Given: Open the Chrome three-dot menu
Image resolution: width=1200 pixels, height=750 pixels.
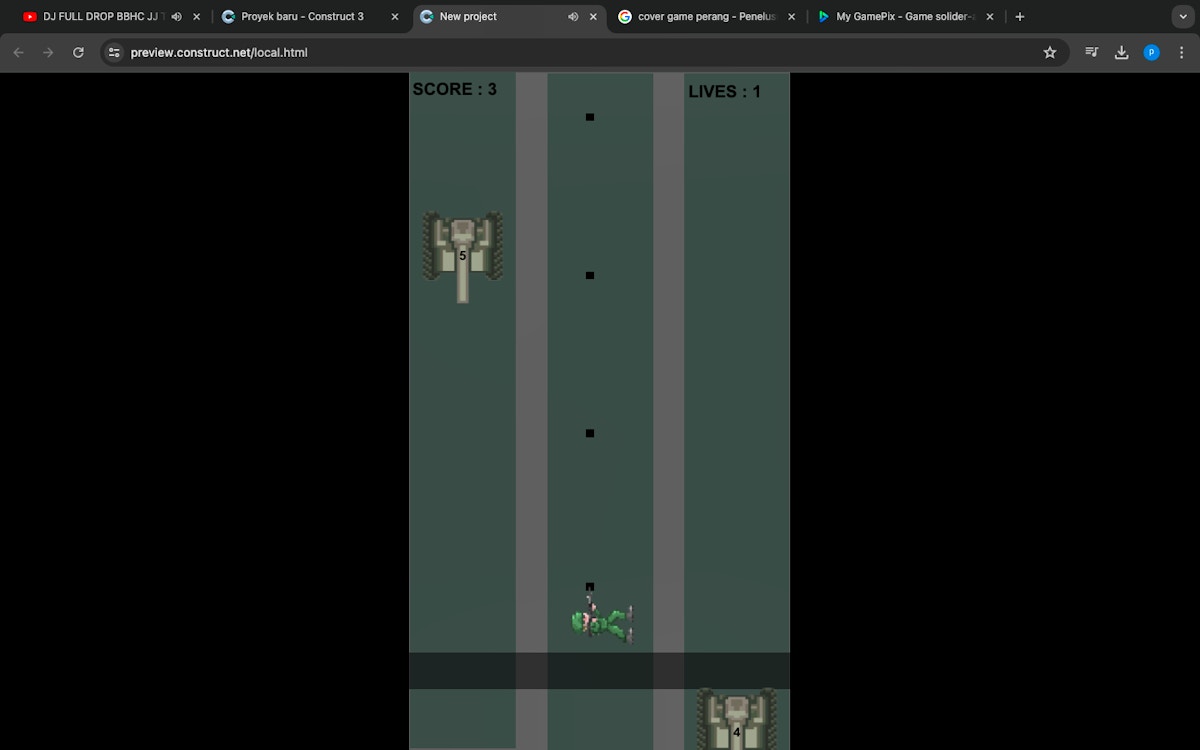Looking at the screenshot, I should (x=1182, y=52).
